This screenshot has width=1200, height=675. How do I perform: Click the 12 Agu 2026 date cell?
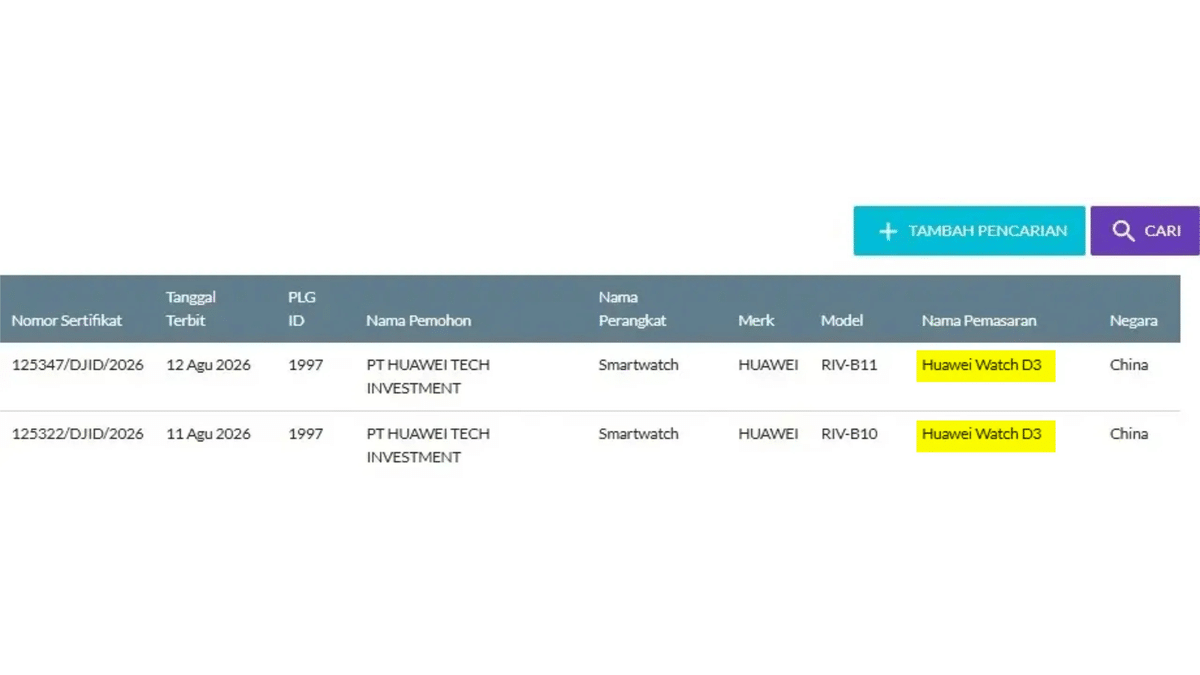pyautogui.click(x=209, y=365)
